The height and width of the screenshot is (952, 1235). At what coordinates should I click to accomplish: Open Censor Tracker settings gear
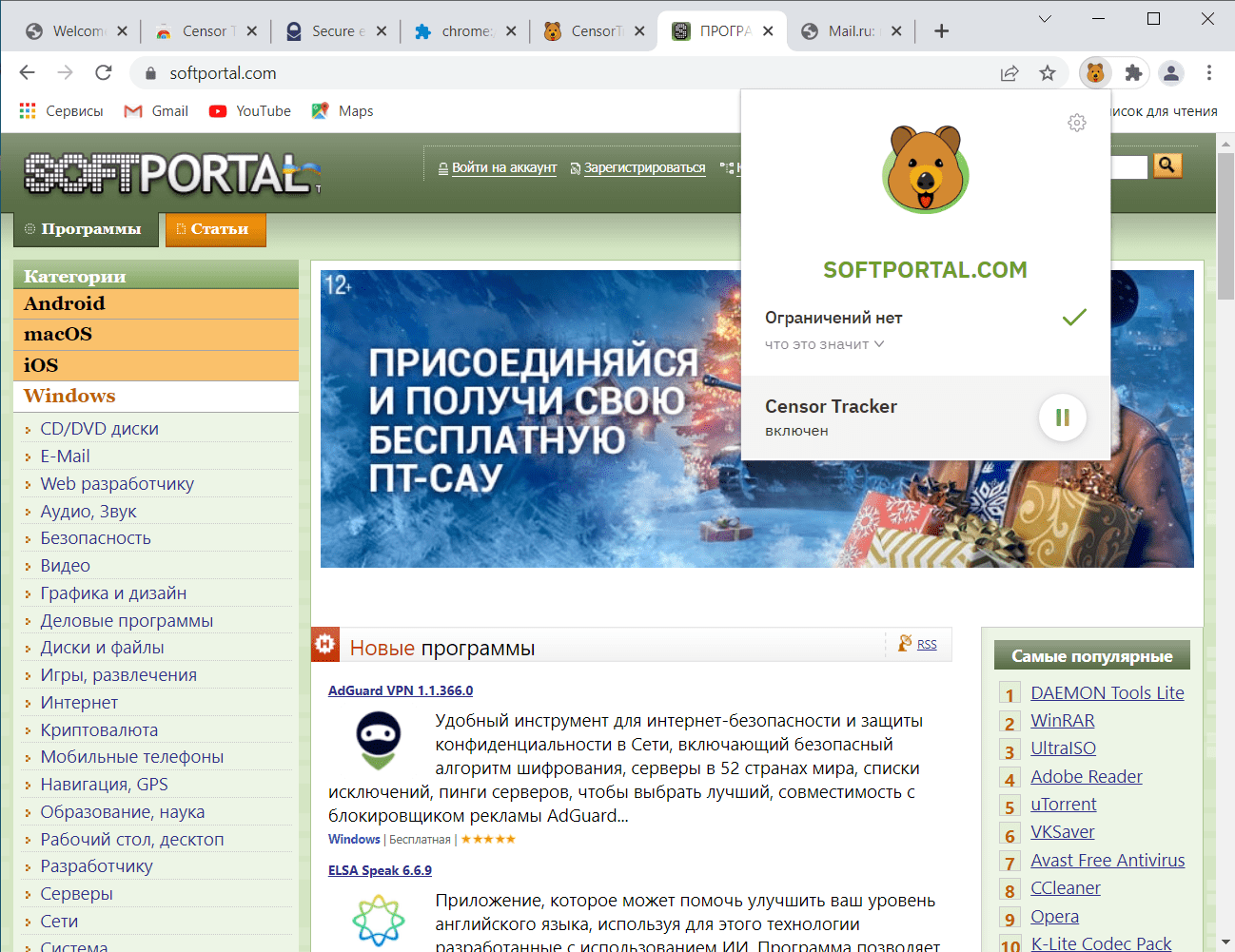[1077, 123]
